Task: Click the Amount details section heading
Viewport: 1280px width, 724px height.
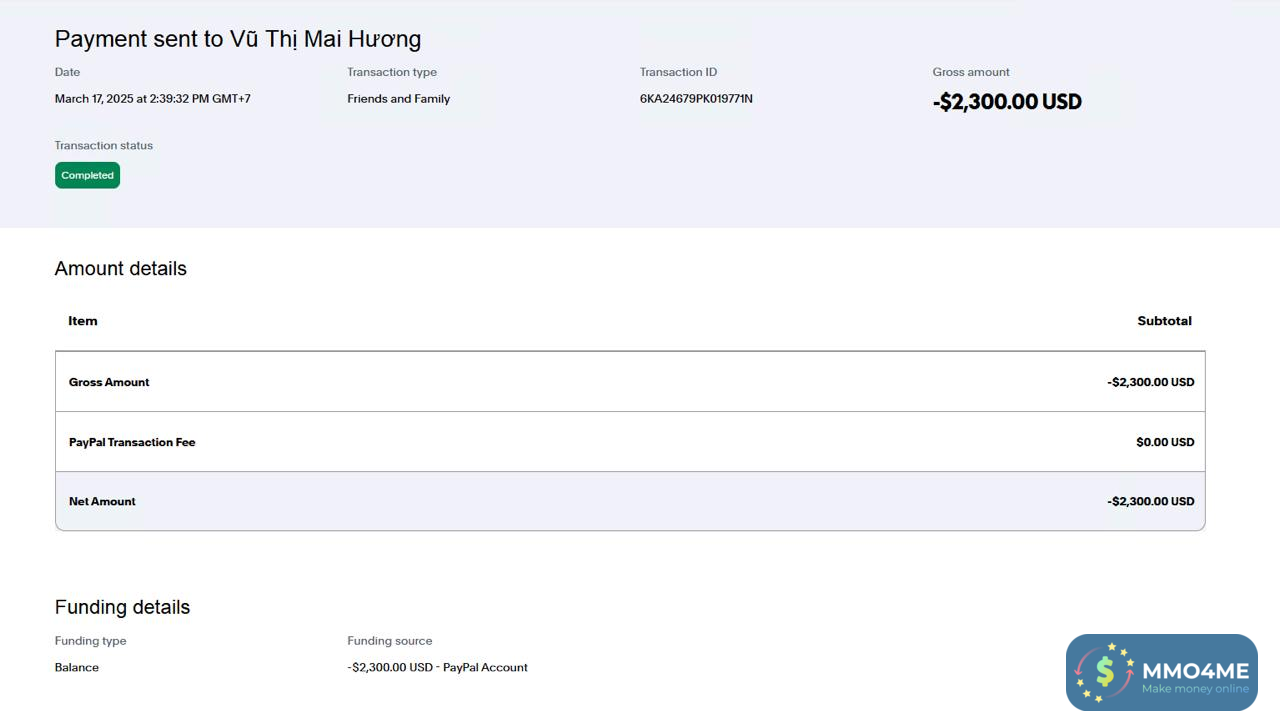Action: click(120, 268)
